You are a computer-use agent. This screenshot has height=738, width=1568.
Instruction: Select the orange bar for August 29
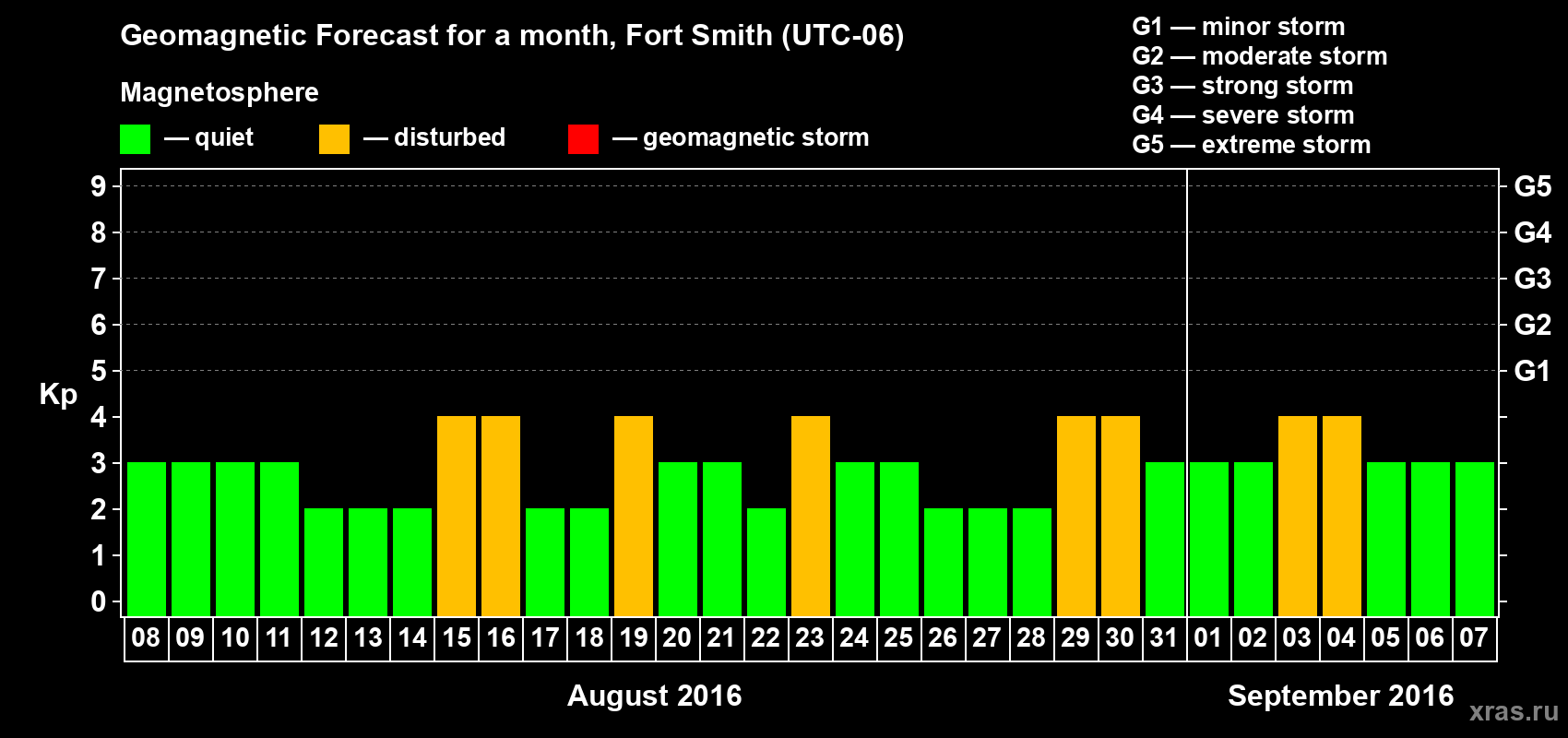click(x=1076, y=516)
